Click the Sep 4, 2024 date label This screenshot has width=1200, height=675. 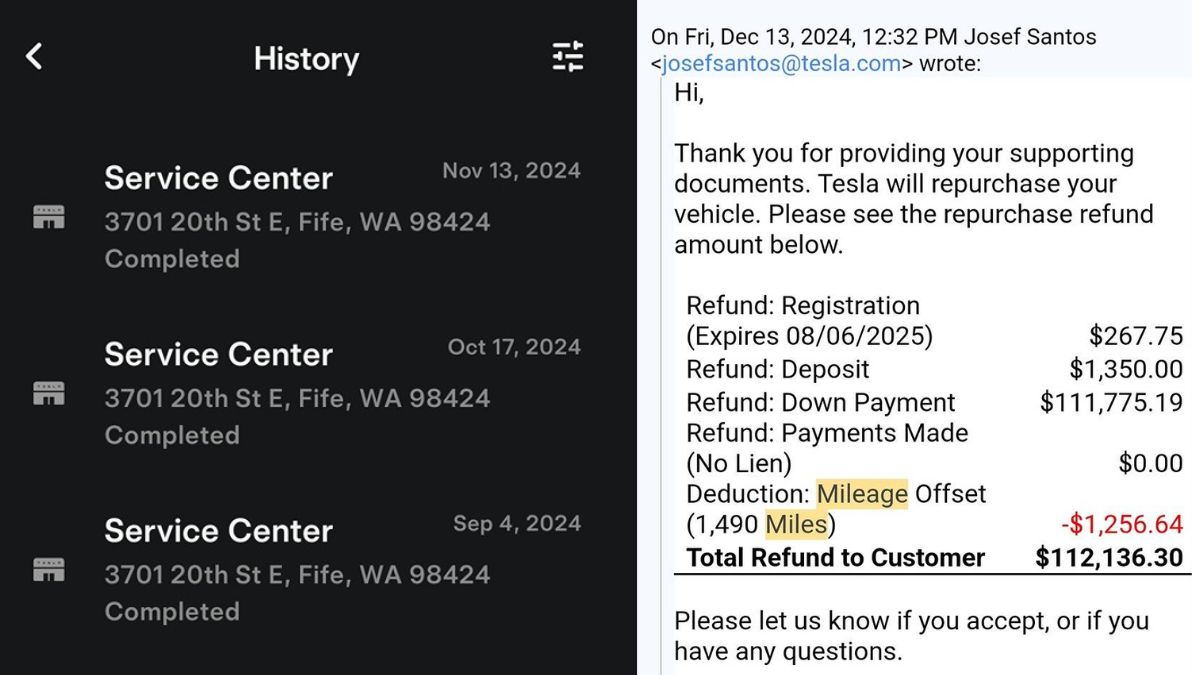516,524
